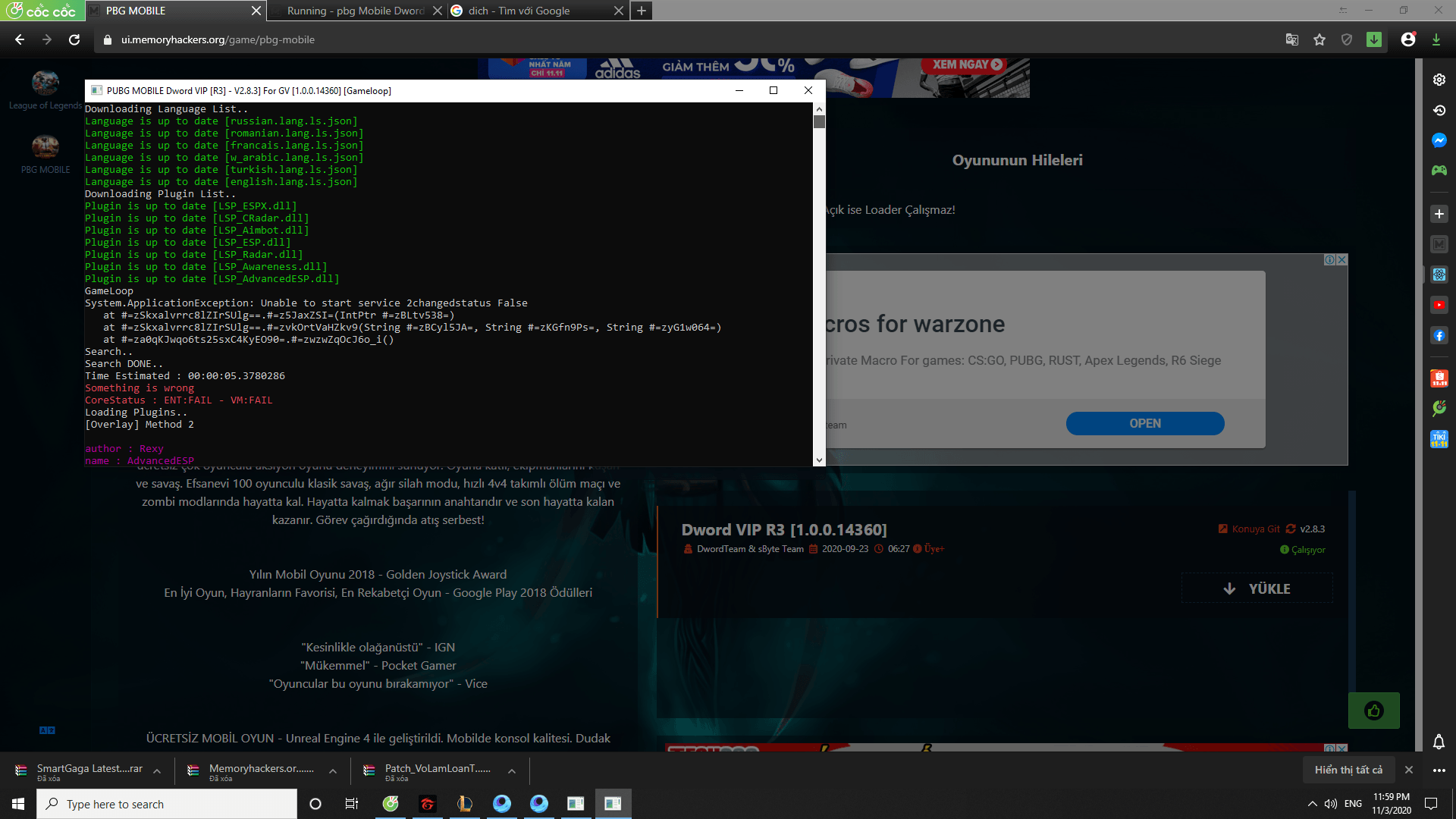Open Coc Coc browser from the taskbar
Screen dimensions: 1456x819
point(391,804)
